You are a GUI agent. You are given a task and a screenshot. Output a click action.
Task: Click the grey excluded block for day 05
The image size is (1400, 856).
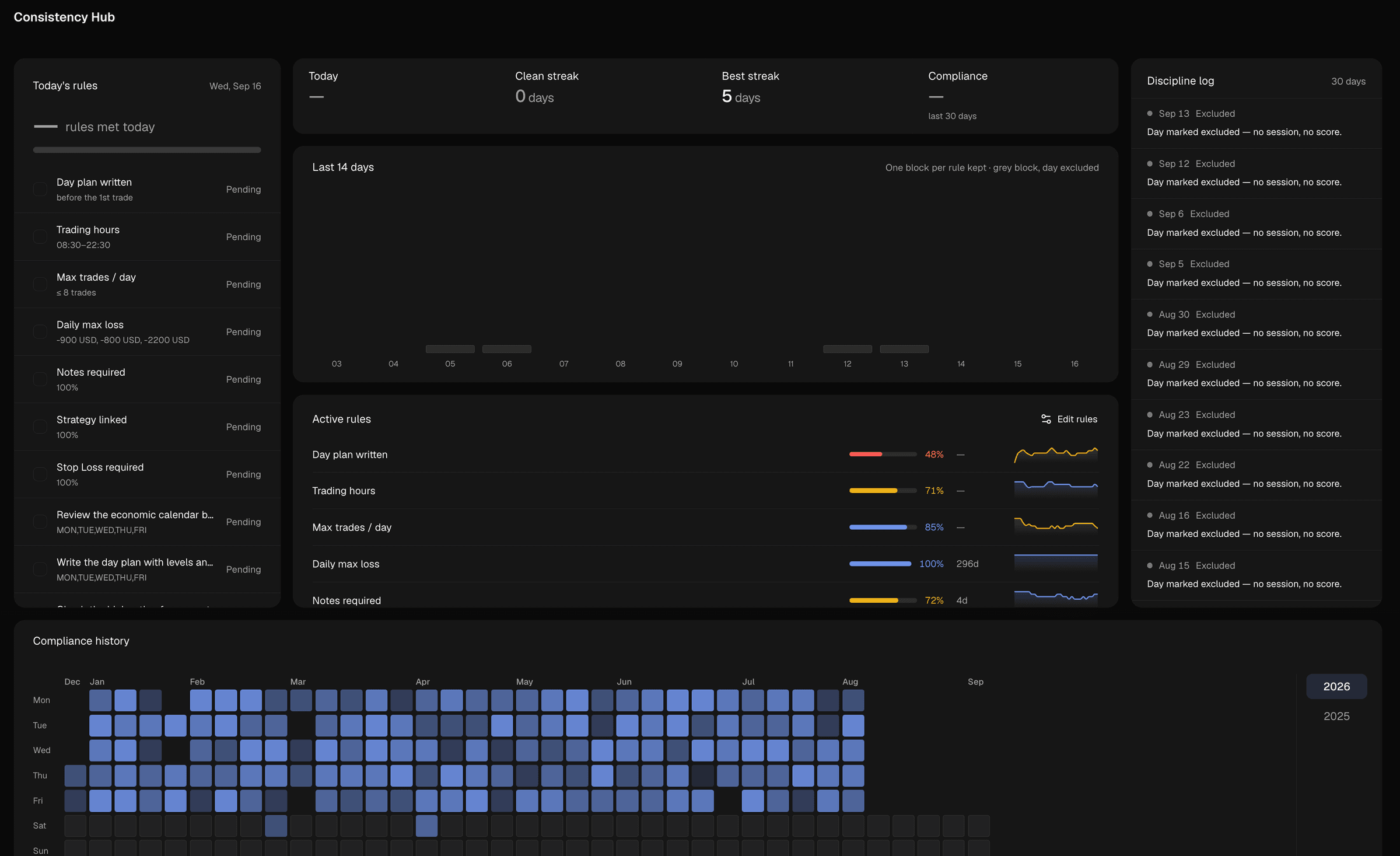click(450, 349)
